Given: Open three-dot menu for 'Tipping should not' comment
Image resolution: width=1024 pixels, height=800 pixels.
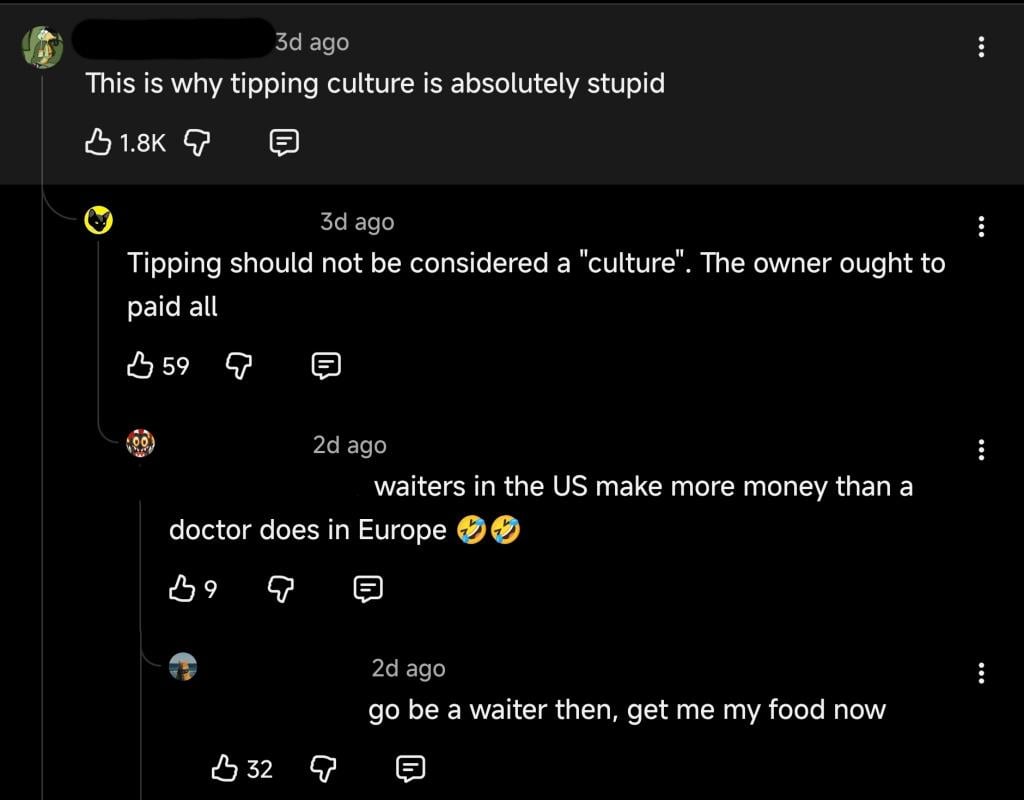Looking at the screenshot, I should coord(981,227).
